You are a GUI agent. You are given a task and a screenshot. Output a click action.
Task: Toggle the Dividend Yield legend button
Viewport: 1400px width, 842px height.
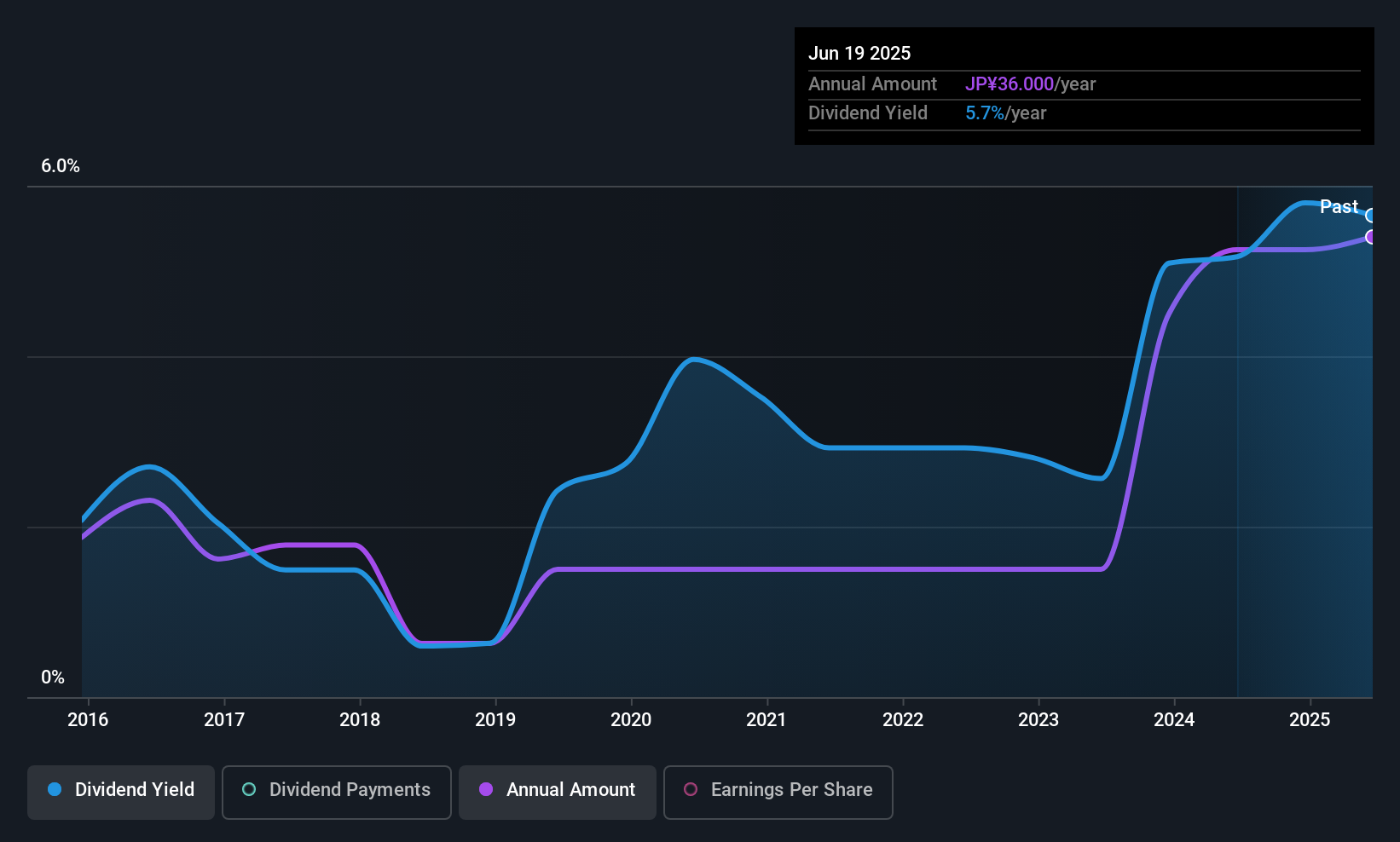coord(121,792)
